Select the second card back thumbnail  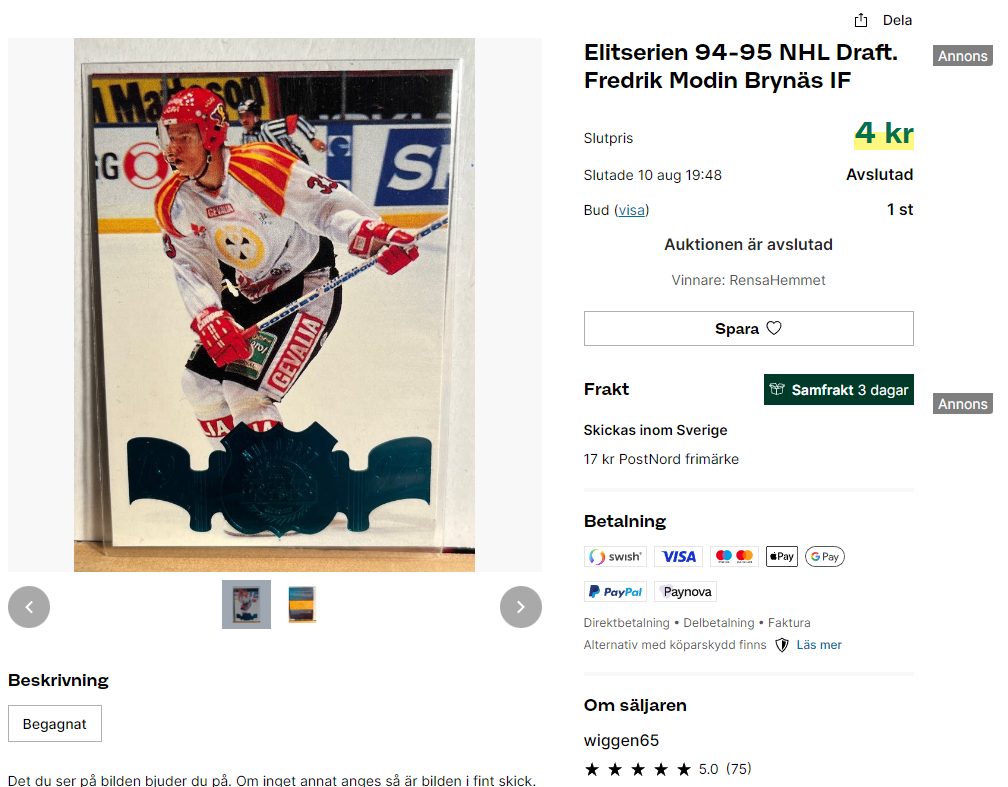point(302,604)
